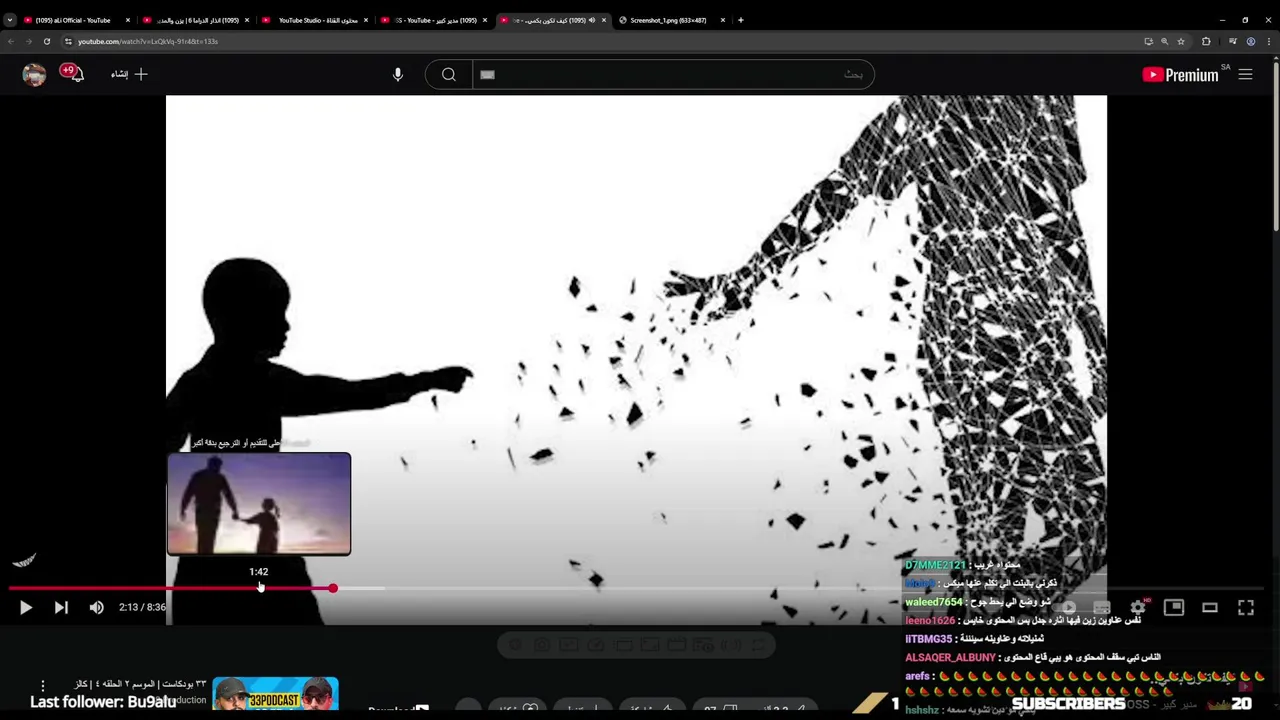The height and width of the screenshot is (720, 1280).
Task: Click the seek preview thumbnail of father and child
Action: pos(259,504)
